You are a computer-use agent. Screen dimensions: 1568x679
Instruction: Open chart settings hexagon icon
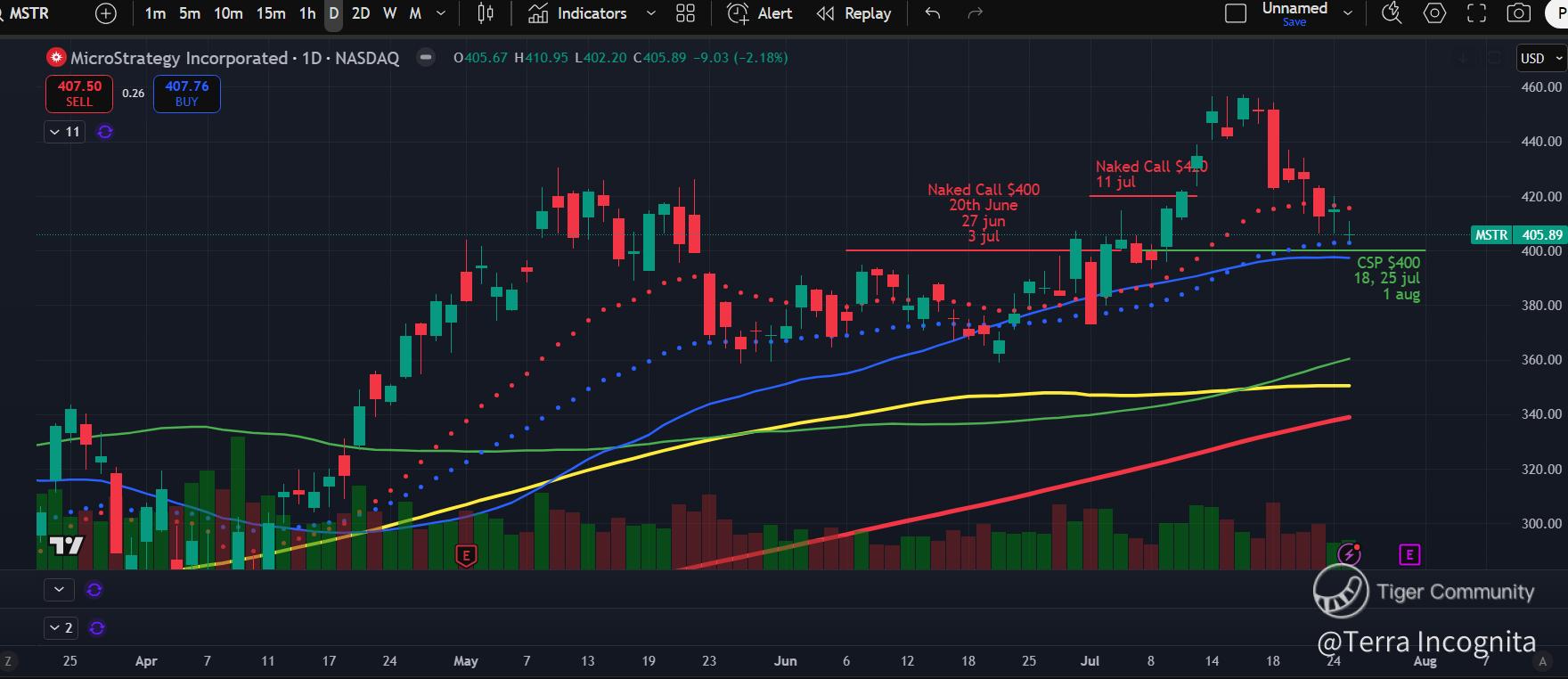[x=1434, y=13]
